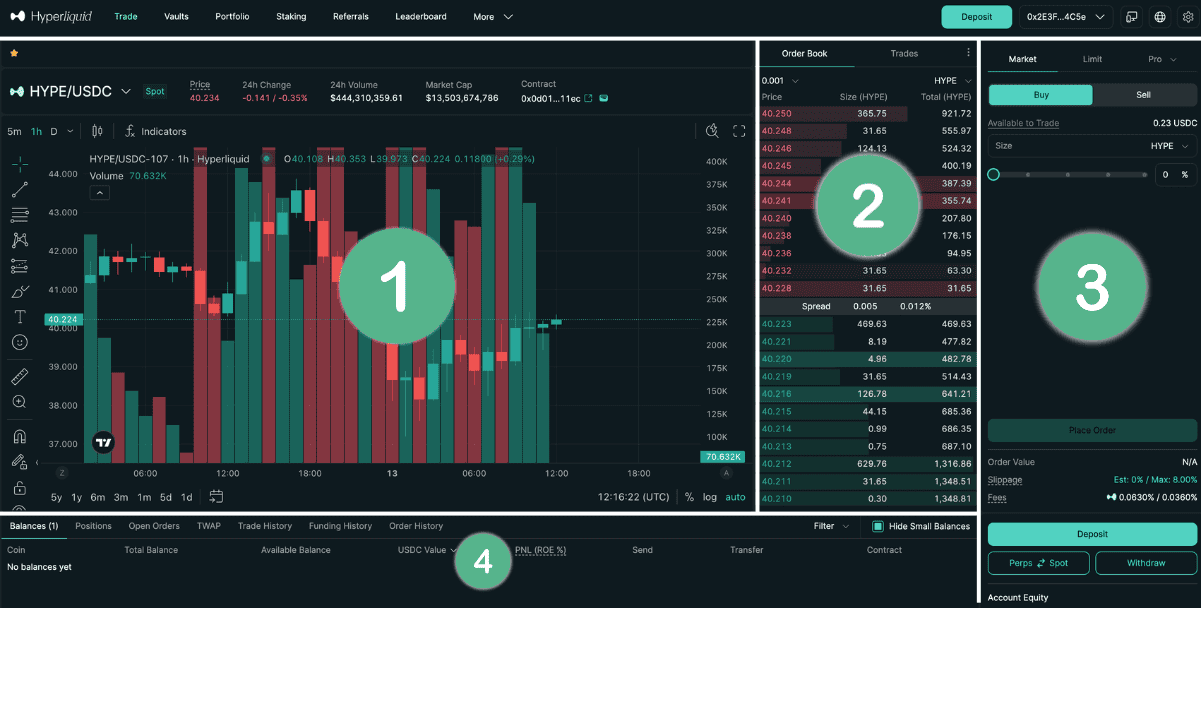Expand the HYPE/USDC pair selector
Screen dimensions: 1201x720
coord(126,91)
